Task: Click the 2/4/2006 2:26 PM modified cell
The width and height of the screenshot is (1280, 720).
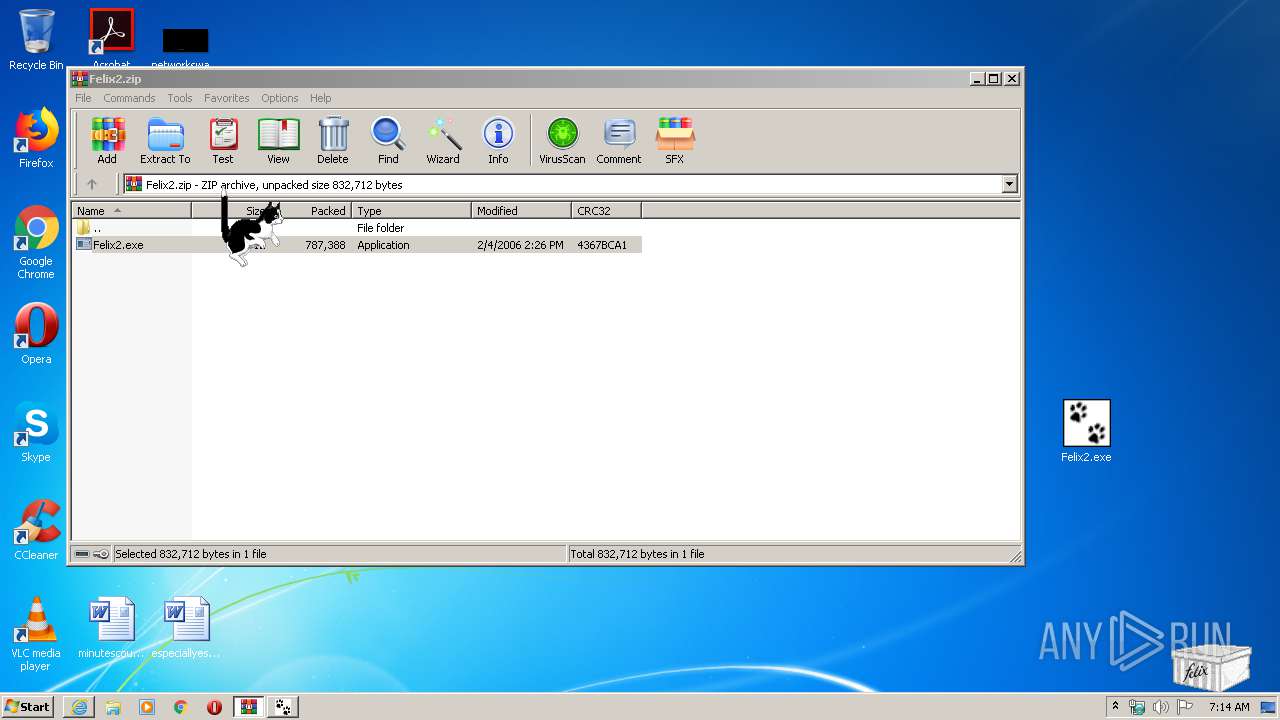Action: [x=520, y=245]
